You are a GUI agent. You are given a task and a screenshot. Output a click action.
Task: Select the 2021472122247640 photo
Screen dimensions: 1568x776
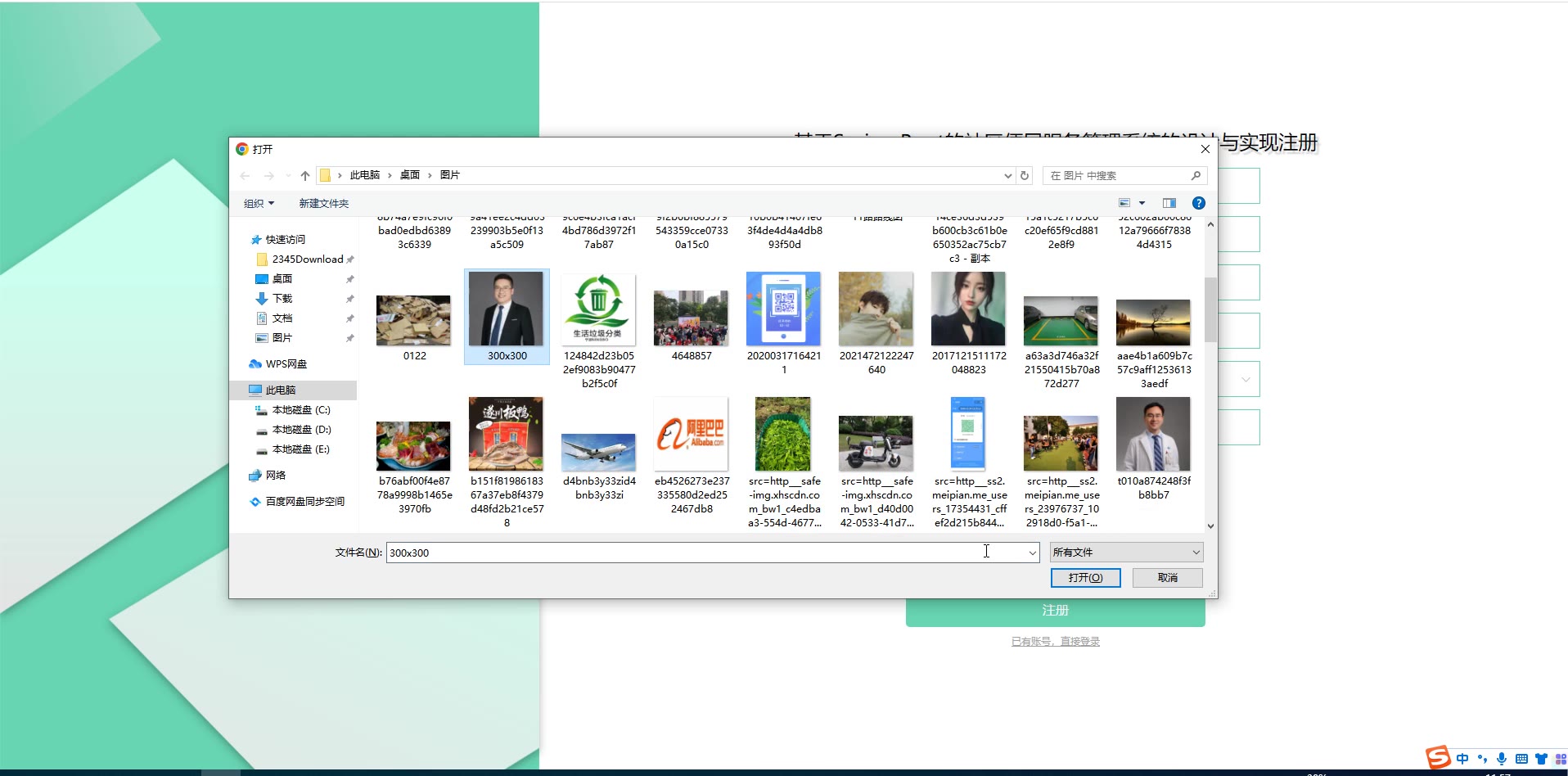(x=876, y=309)
